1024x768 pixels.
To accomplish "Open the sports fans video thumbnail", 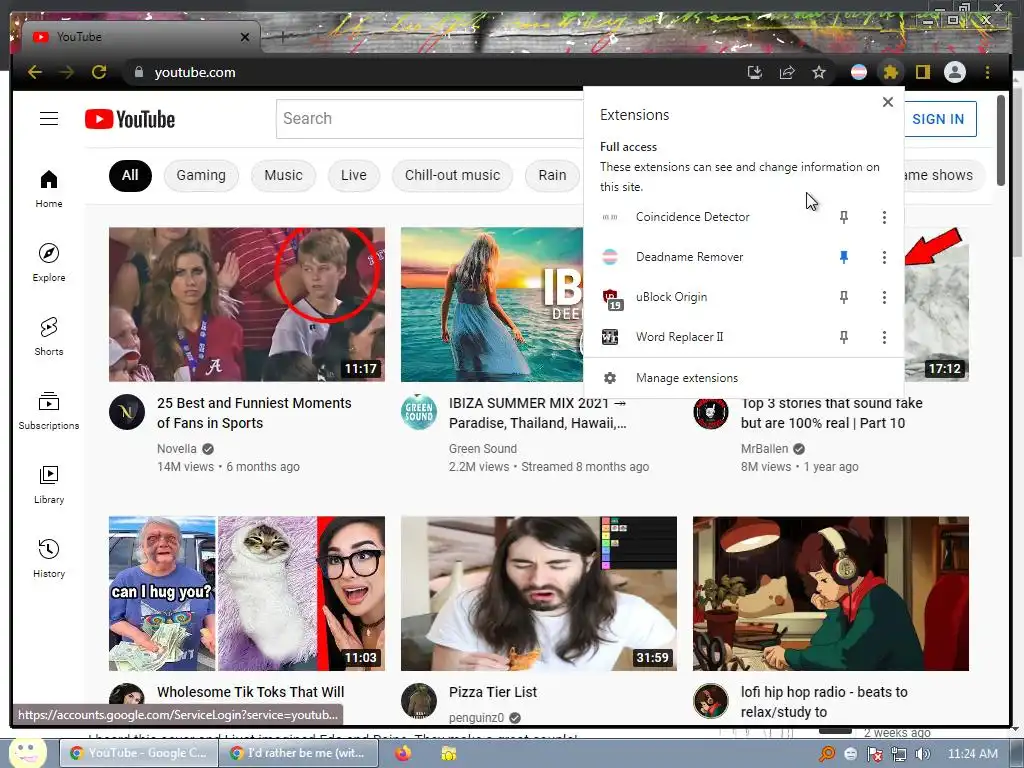I will (247, 304).
